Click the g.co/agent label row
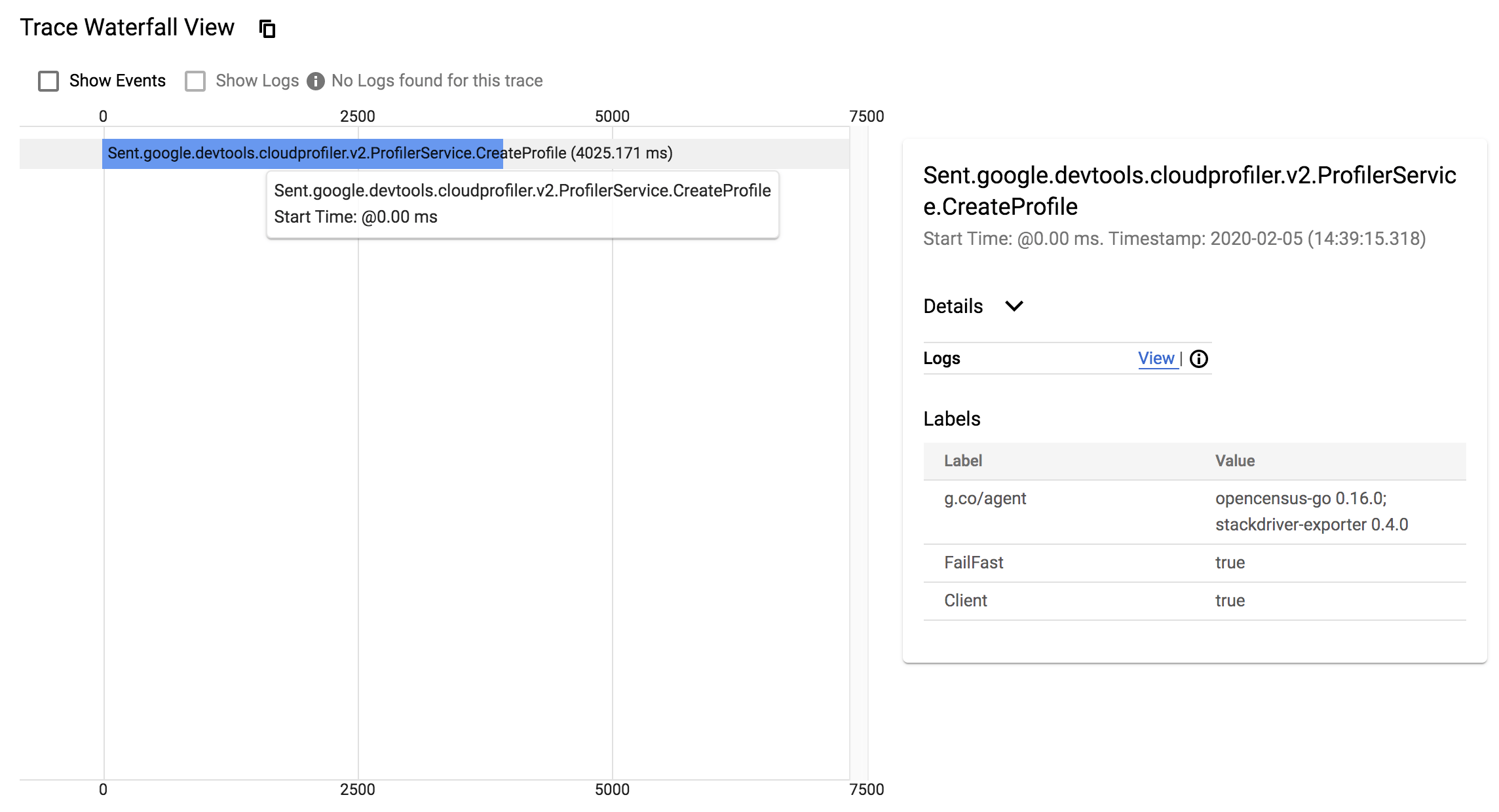The width and height of the screenshot is (1499, 812). pyautogui.click(x=1194, y=511)
